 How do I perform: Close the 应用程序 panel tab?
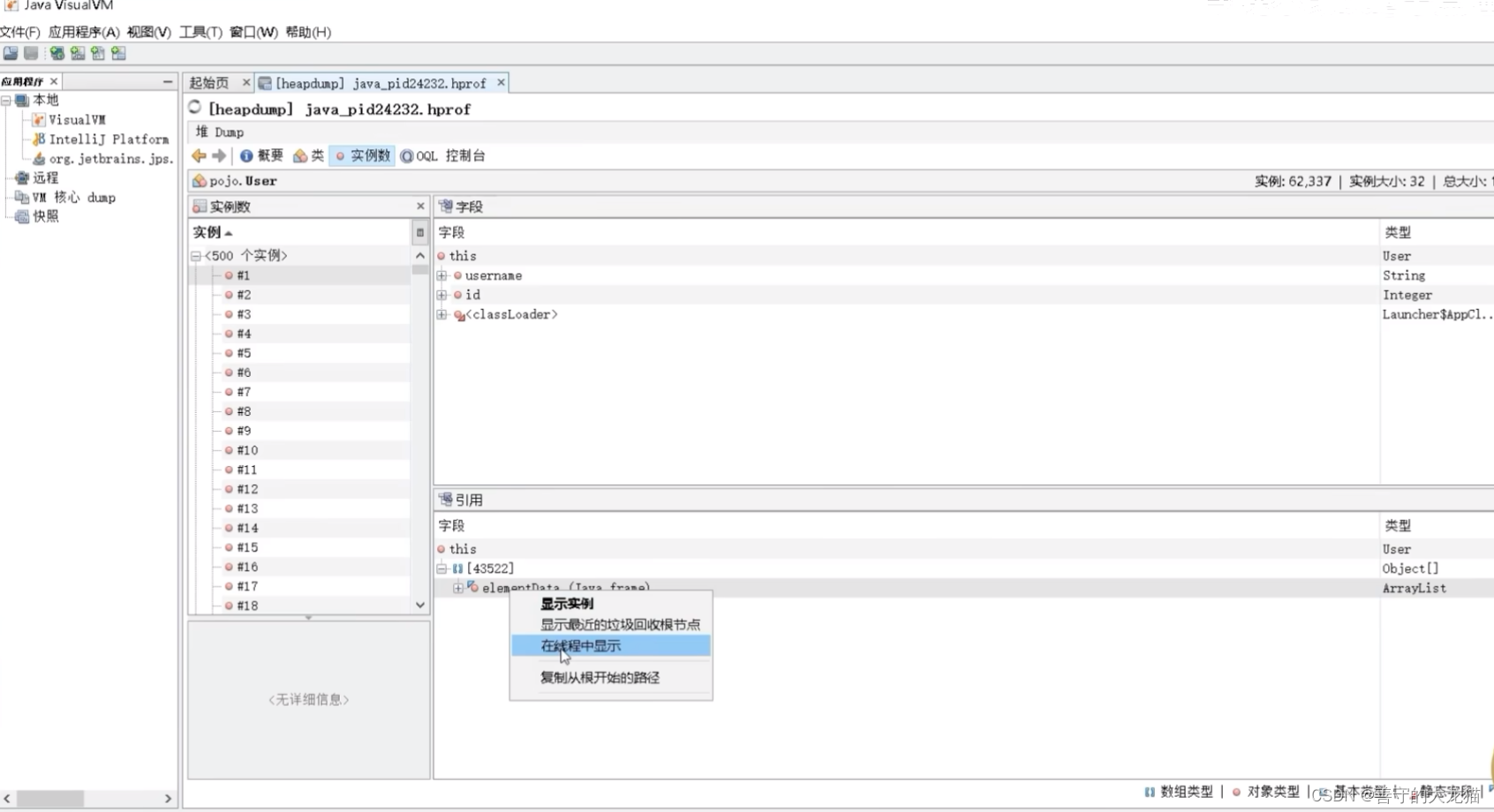click(x=54, y=81)
